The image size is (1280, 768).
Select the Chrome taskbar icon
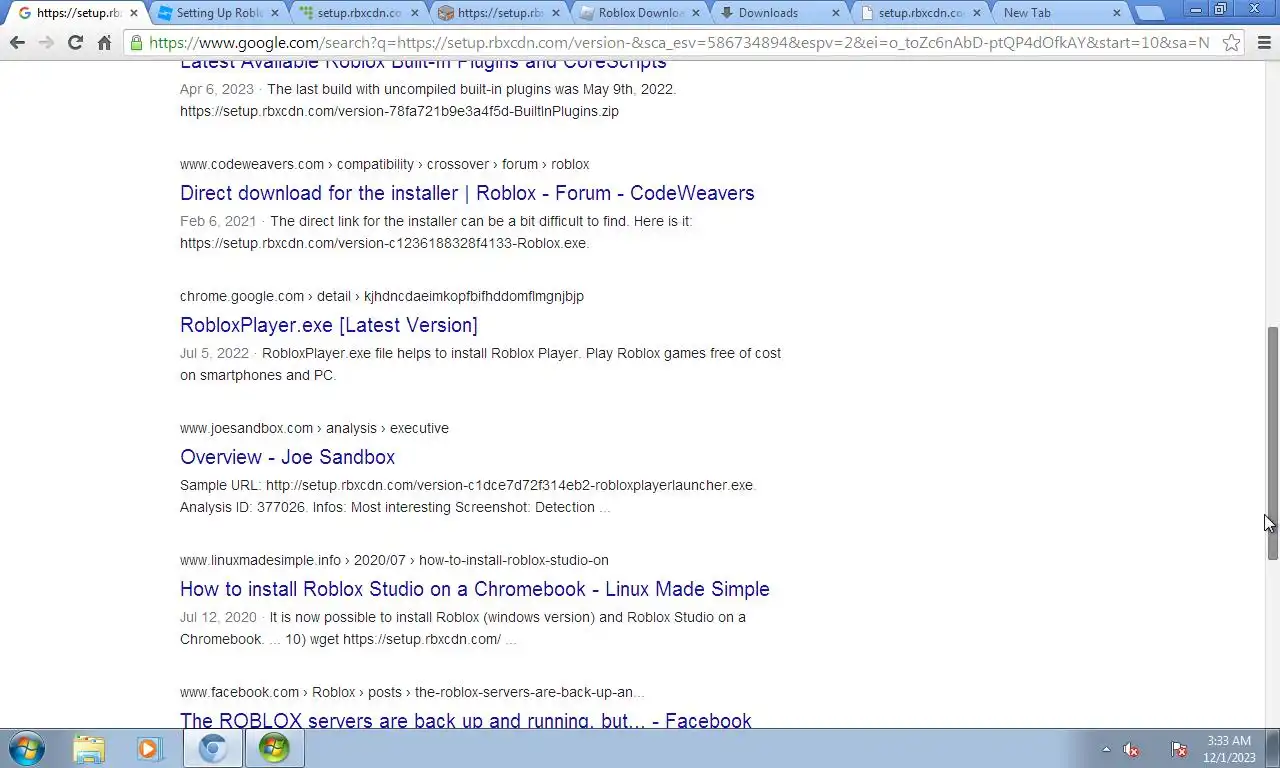212,748
